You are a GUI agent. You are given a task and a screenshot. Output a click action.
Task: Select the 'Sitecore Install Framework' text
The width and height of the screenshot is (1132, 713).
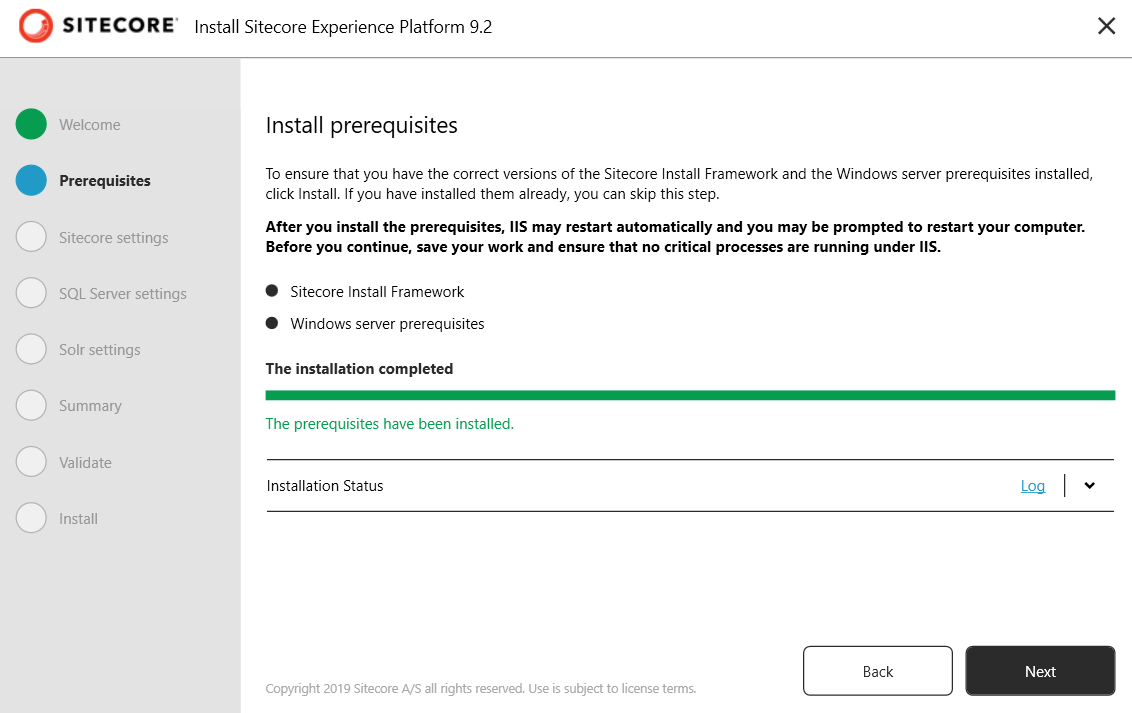(377, 292)
